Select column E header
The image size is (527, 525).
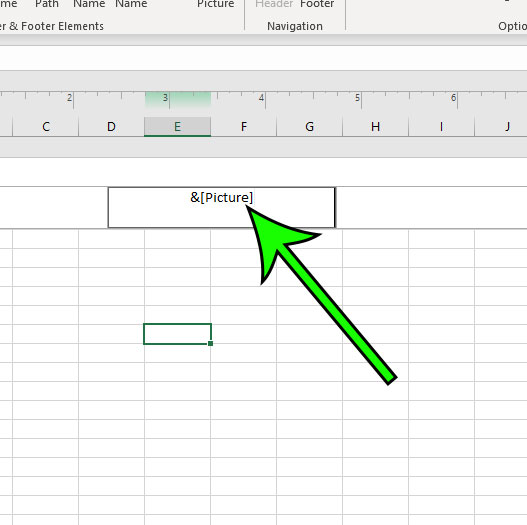pos(177,127)
